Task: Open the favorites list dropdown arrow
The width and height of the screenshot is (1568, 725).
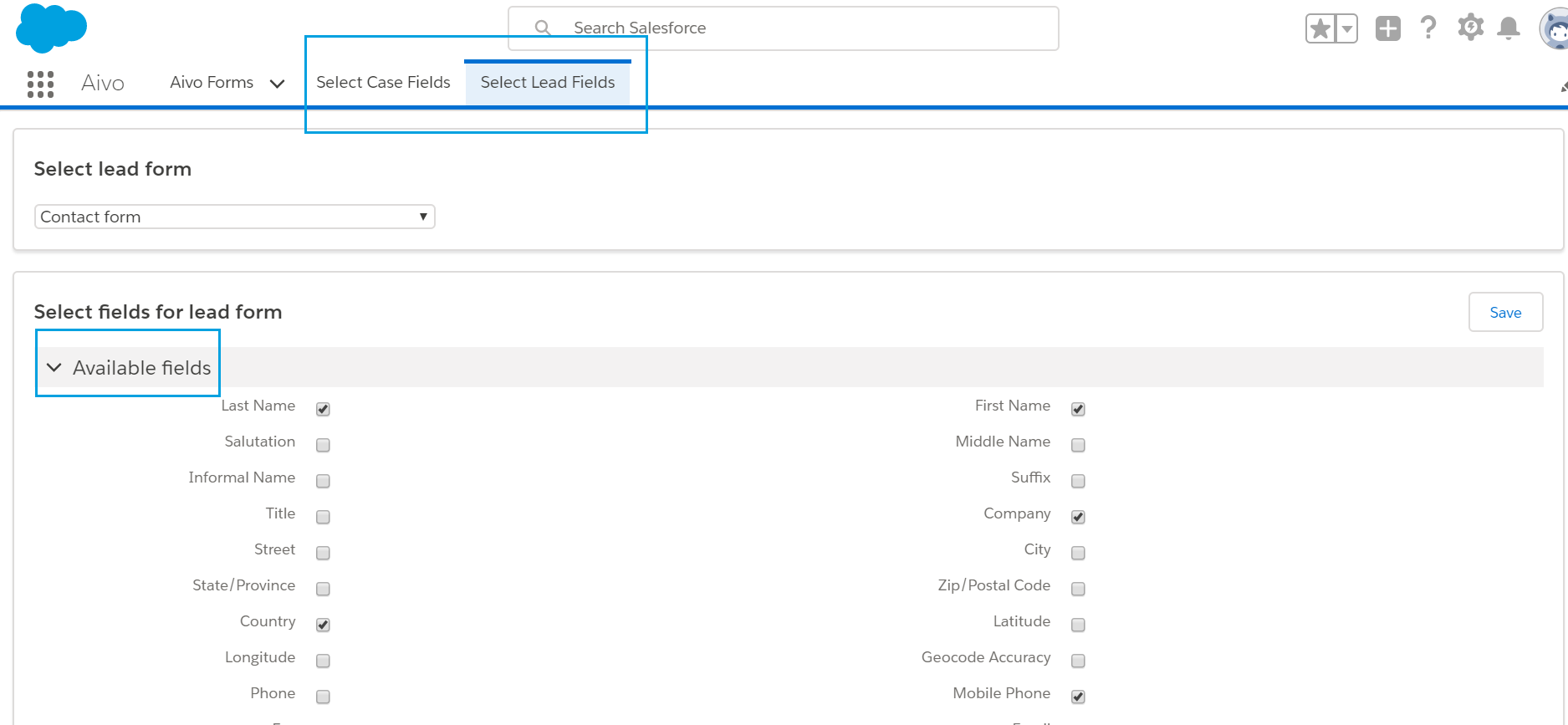Action: tap(1346, 29)
